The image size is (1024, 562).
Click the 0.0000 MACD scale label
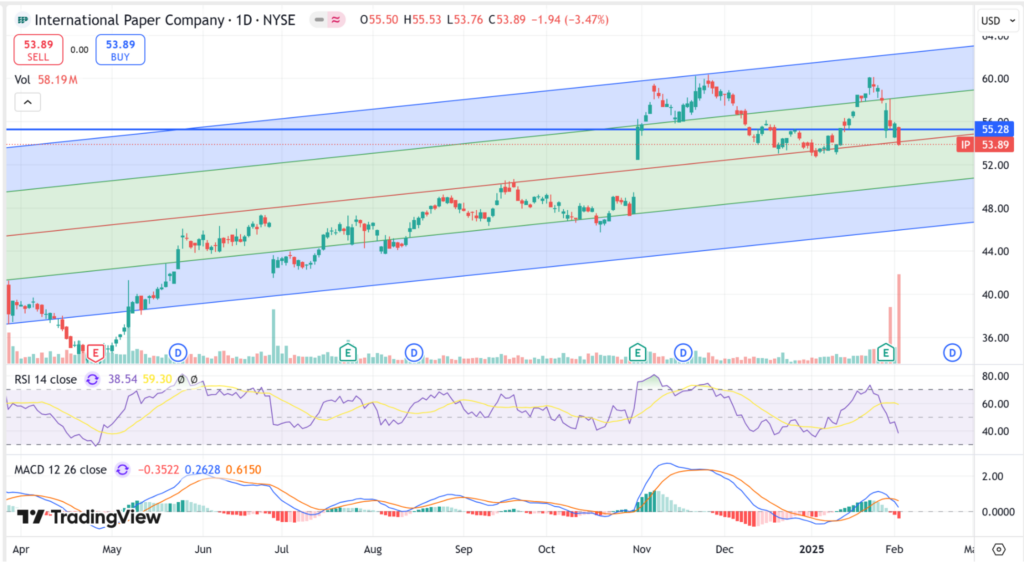click(x=998, y=512)
